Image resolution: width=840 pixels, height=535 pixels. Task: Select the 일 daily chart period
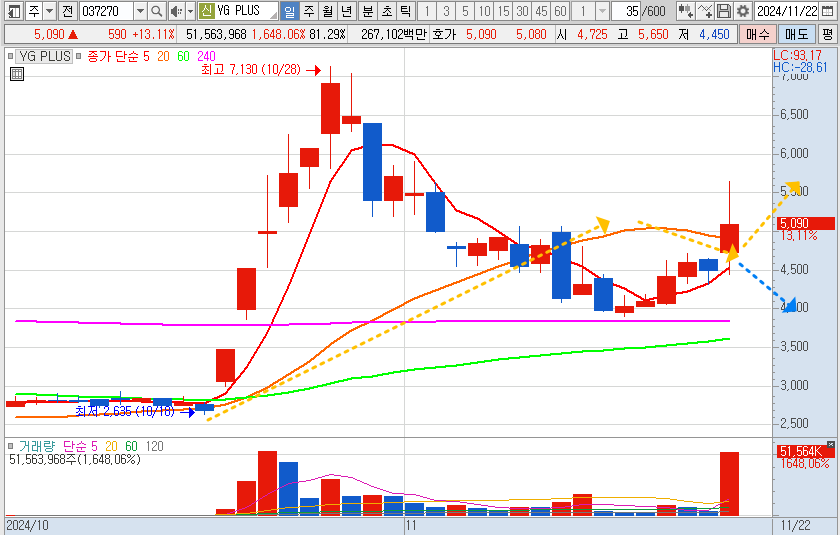pyautogui.click(x=290, y=11)
